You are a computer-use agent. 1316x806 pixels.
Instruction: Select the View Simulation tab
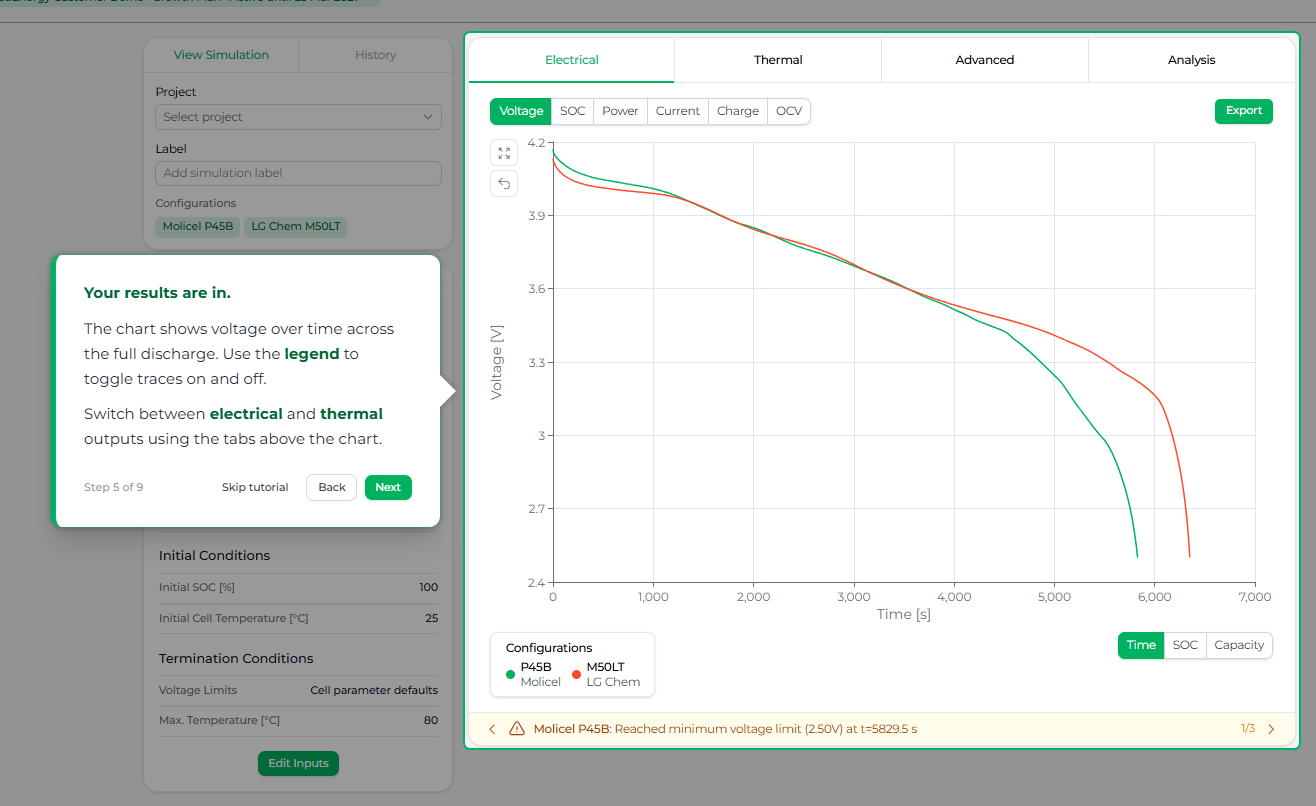click(221, 55)
